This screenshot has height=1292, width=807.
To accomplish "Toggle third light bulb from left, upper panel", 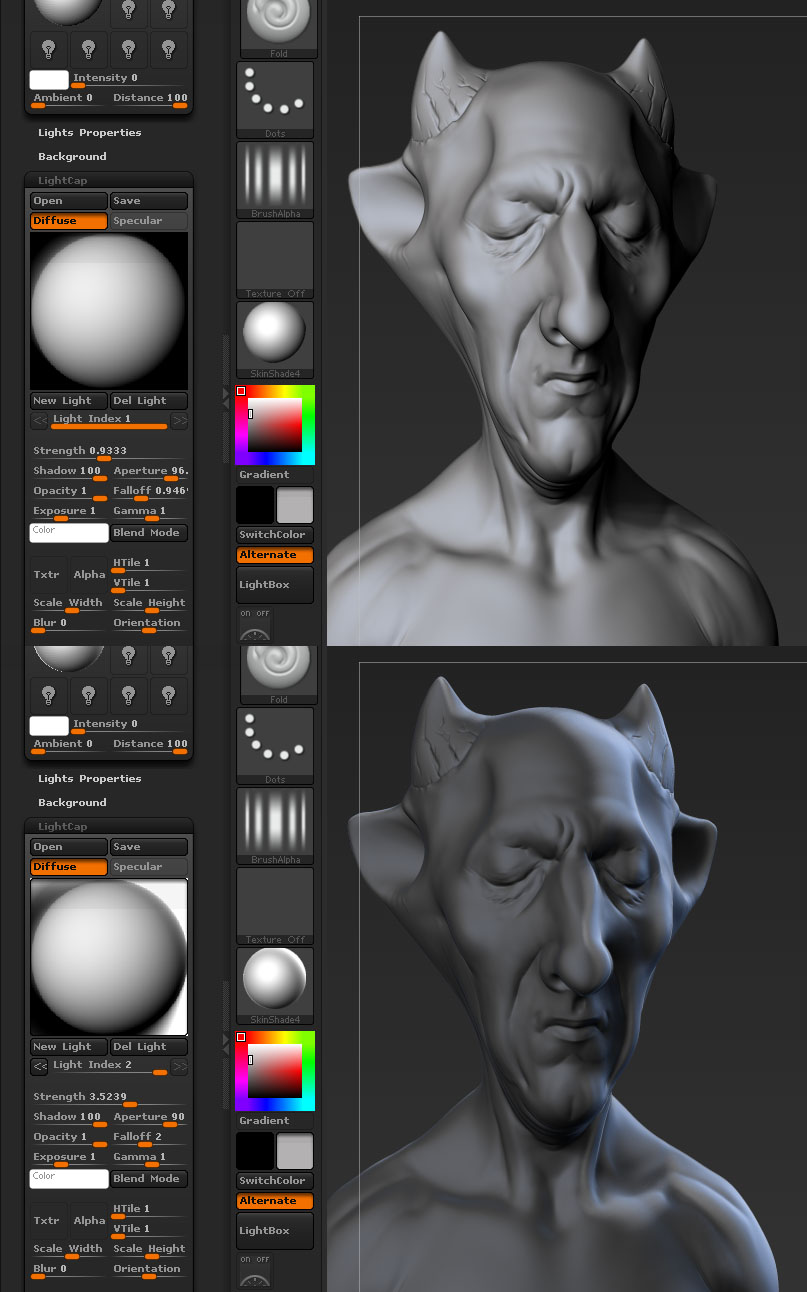I will (x=129, y=47).
